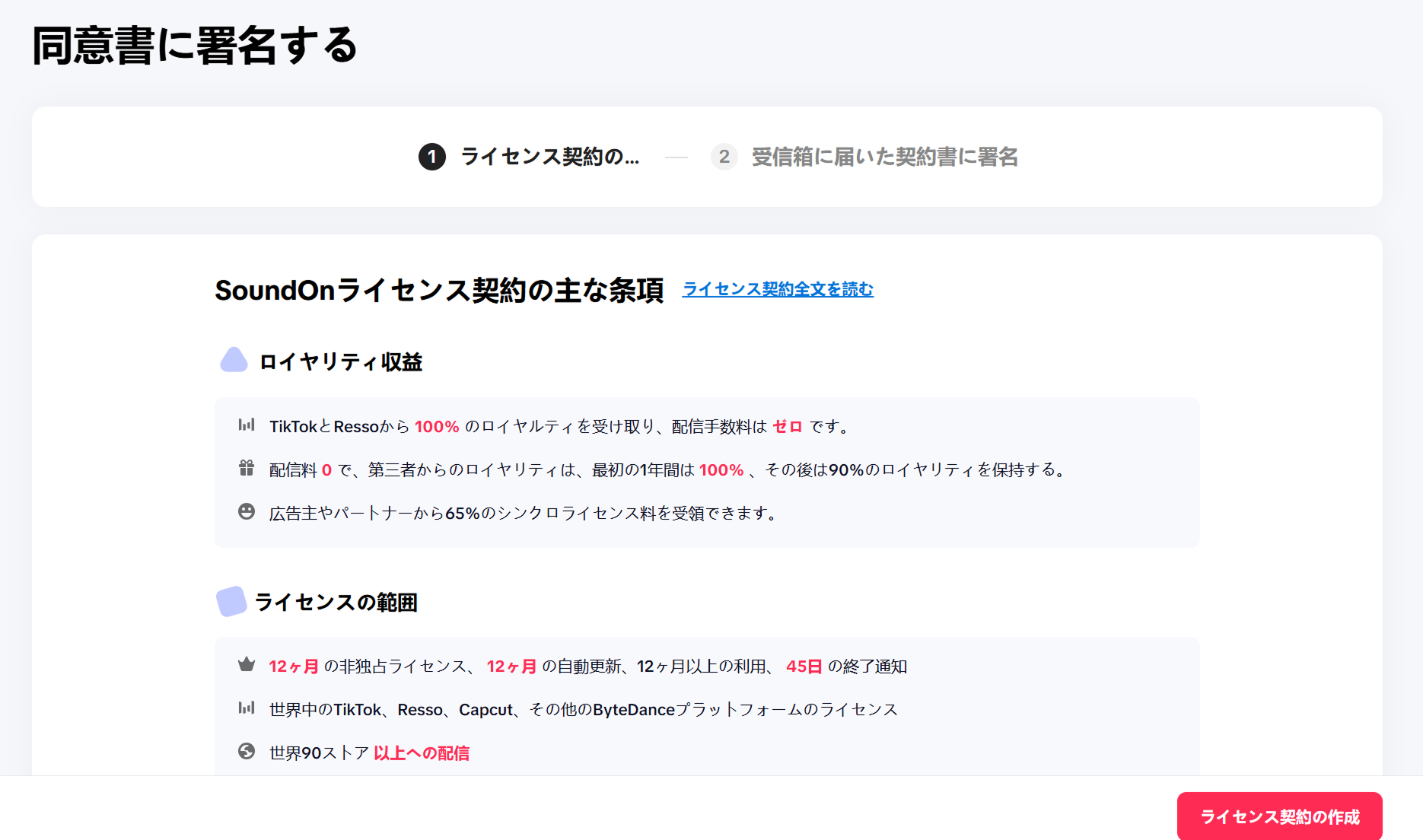Click bar chart icon beside TikTokとResso royalty line
The image size is (1423, 840).
click(247, 425)
